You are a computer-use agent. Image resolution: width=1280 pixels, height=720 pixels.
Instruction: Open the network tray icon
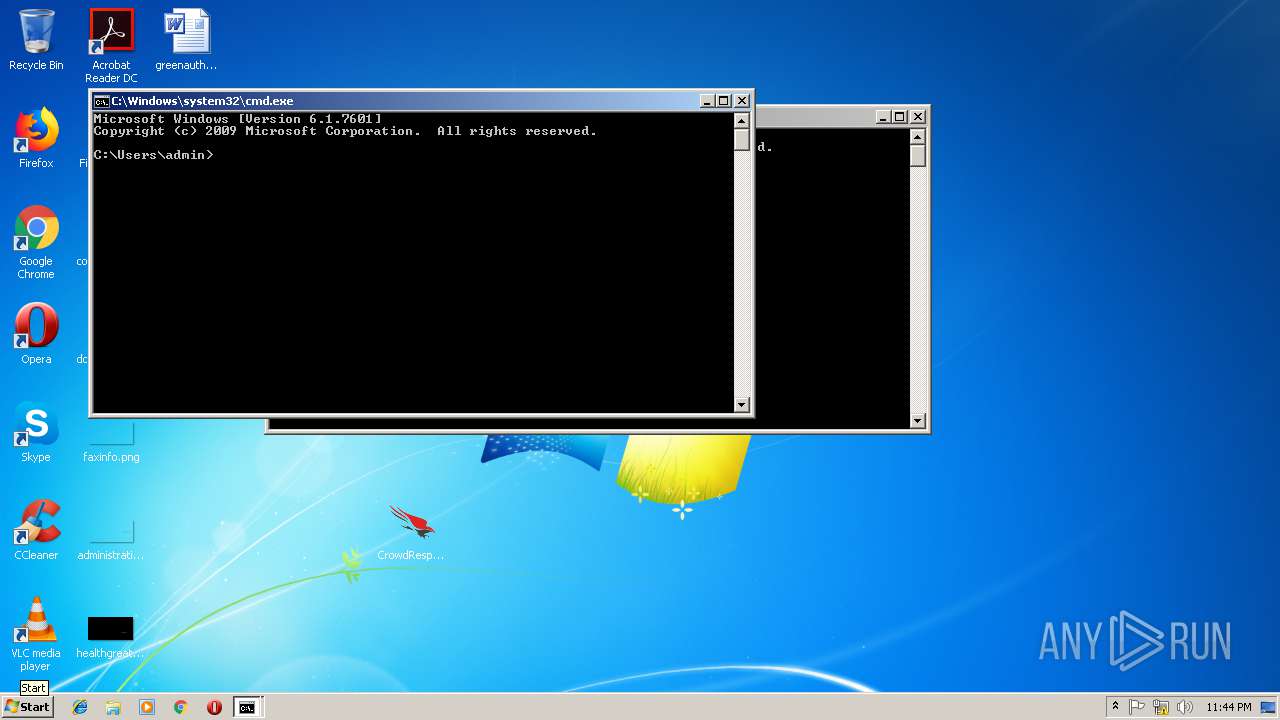tap(1161, 707)
